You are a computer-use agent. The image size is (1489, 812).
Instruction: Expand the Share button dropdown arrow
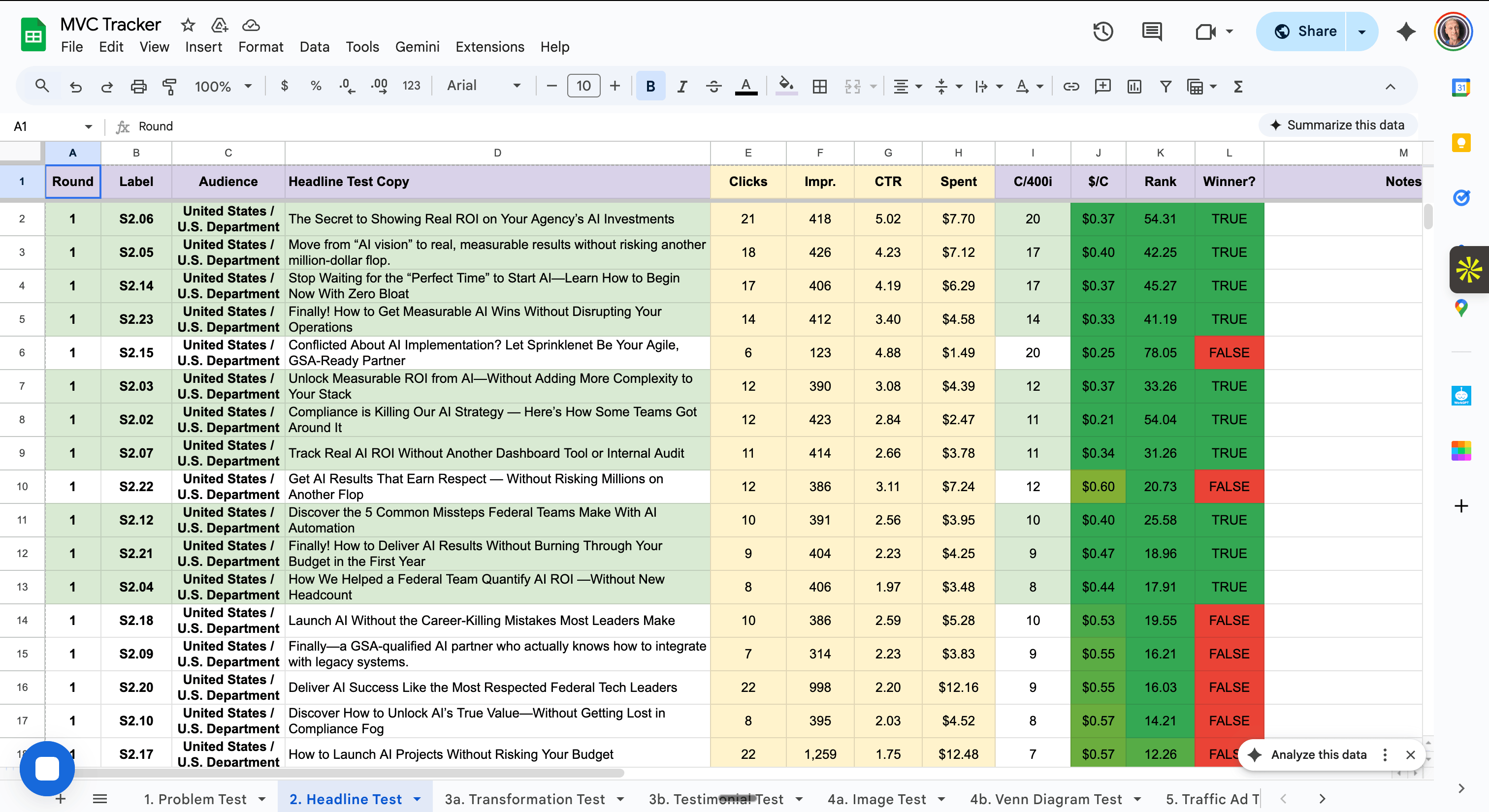point(1361,31)
